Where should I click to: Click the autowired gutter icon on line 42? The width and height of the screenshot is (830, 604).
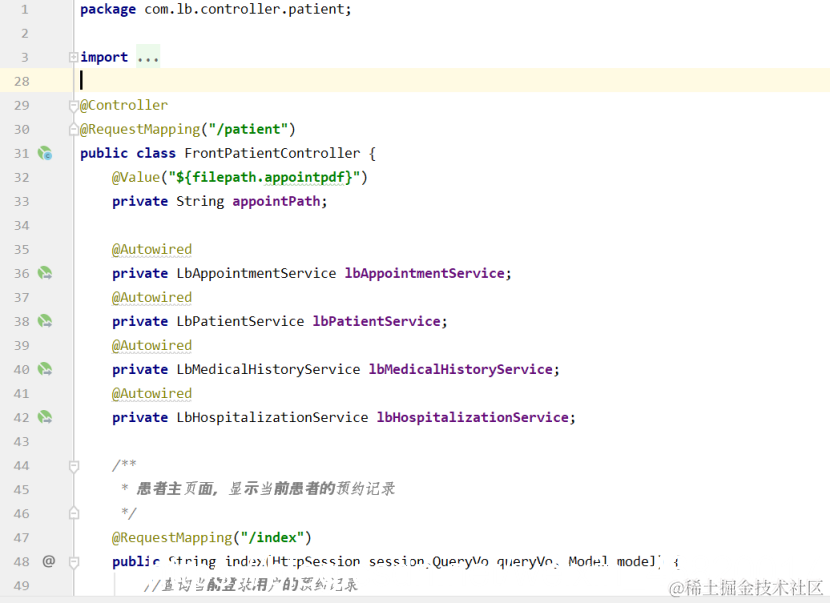[45, 417]
